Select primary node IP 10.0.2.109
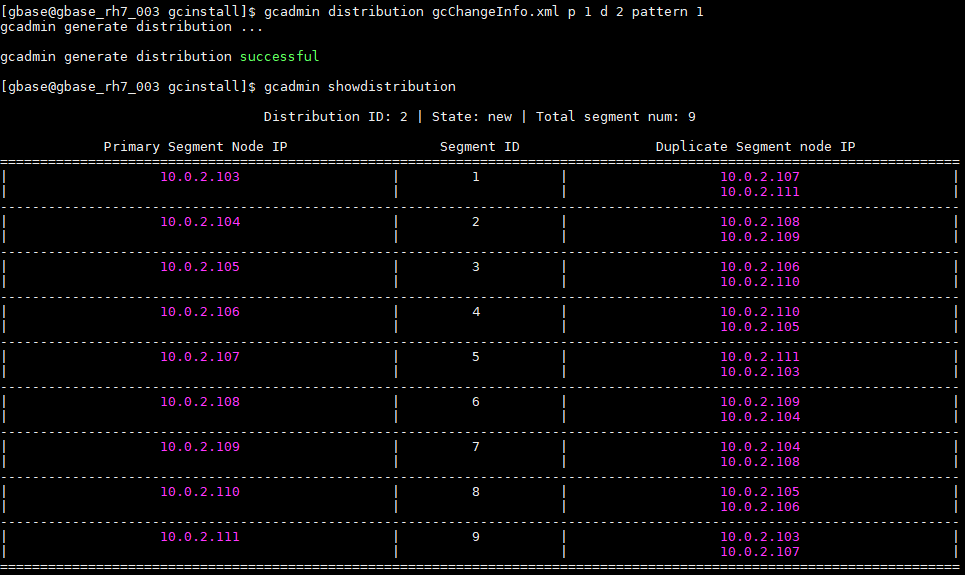Image resolution: width=965 pixels, height=575 pixels. [200, 446]
